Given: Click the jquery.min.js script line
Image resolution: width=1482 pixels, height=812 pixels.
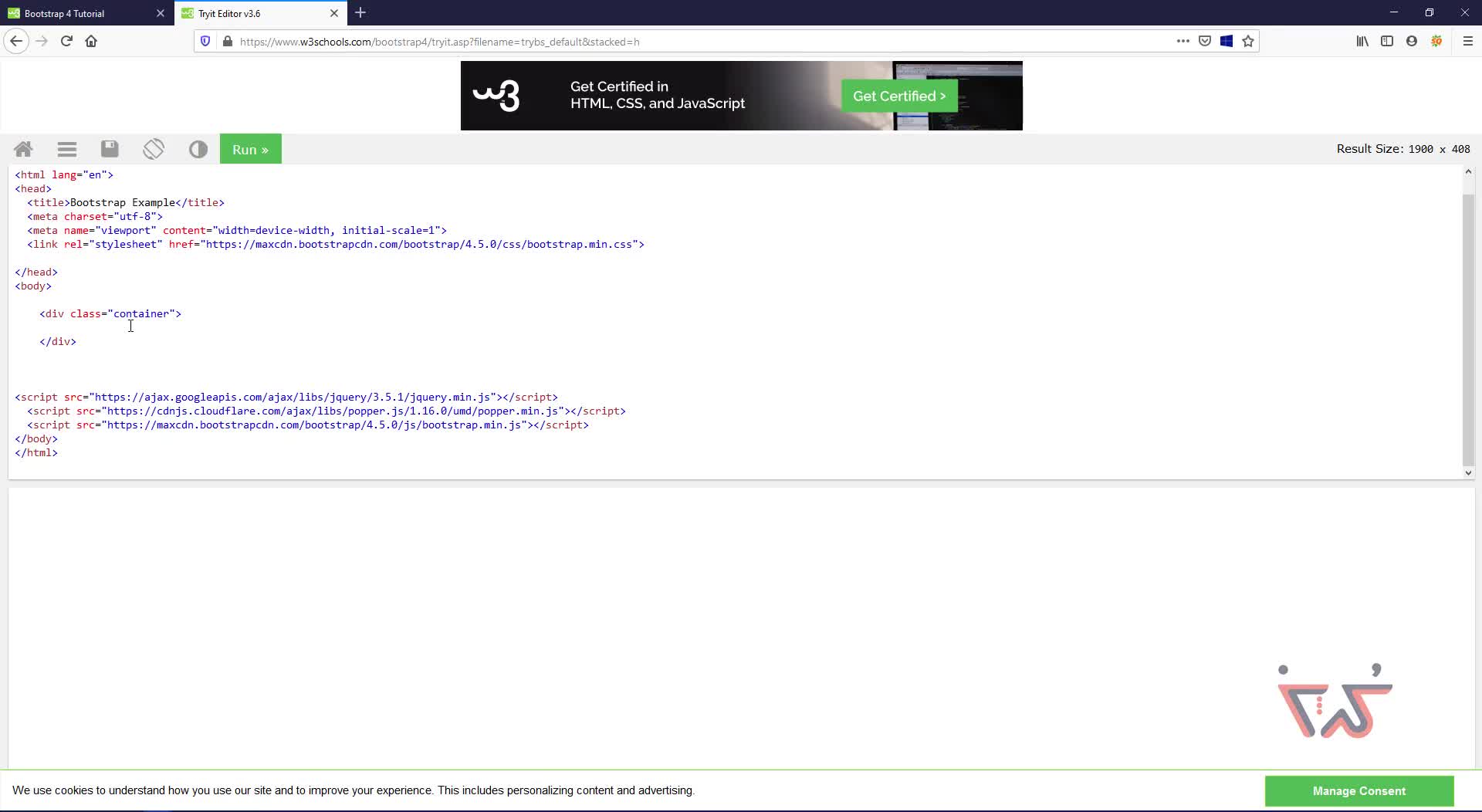Looking at the screenshot, I should coord(286,398).
